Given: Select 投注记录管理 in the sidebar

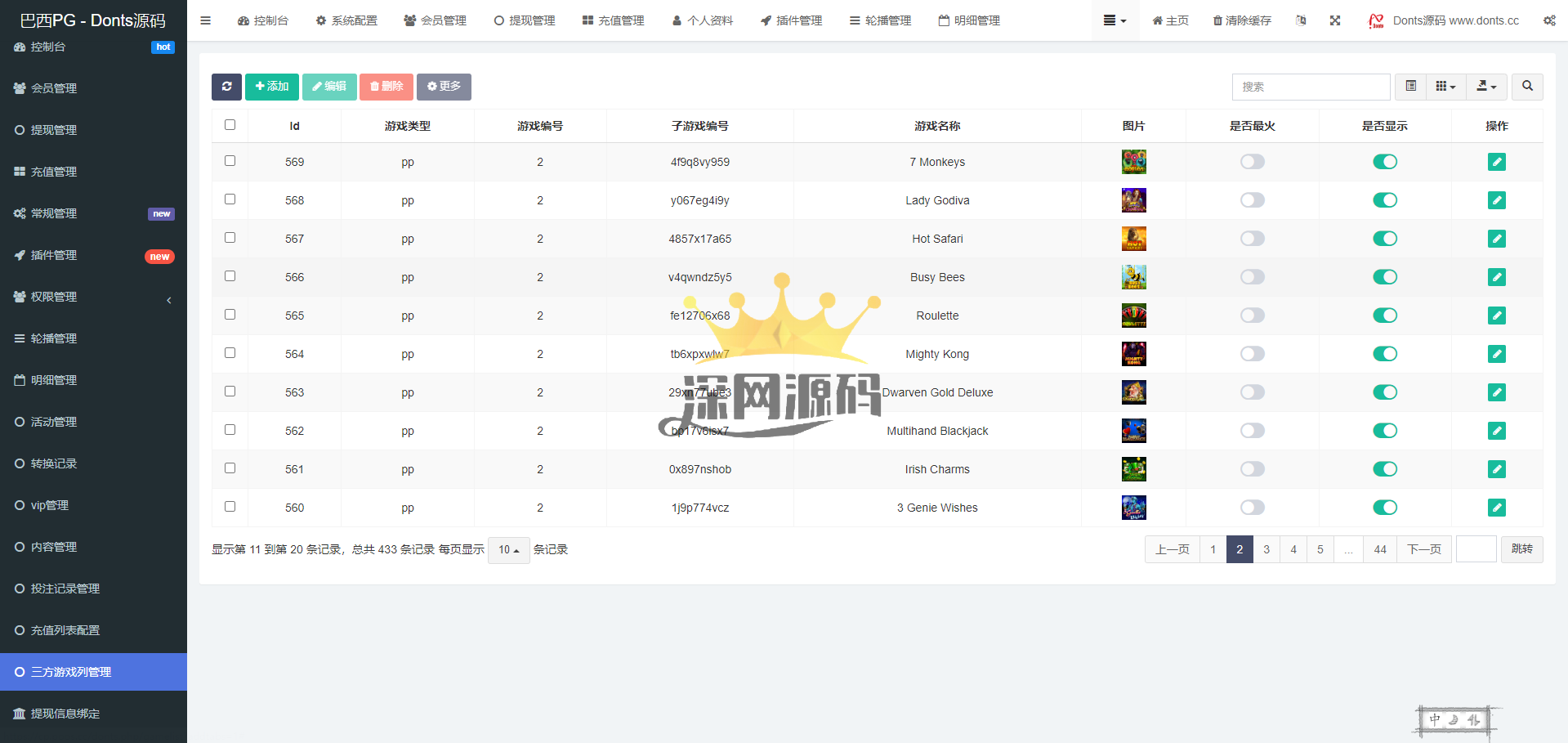Looking at the screenshot, I should click(65, 589).
